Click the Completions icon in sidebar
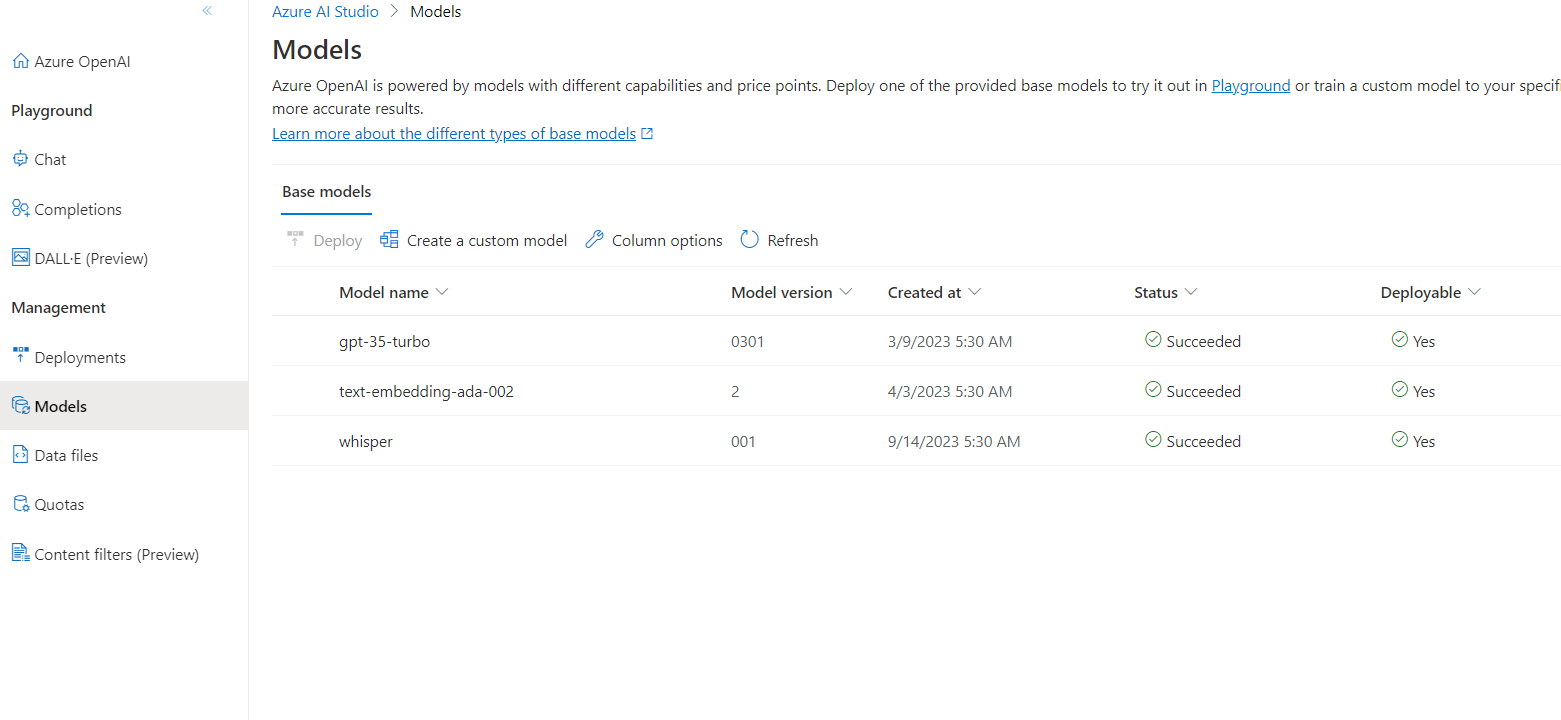The height and width of the screenshot is (720, 1561). [20, 208]
